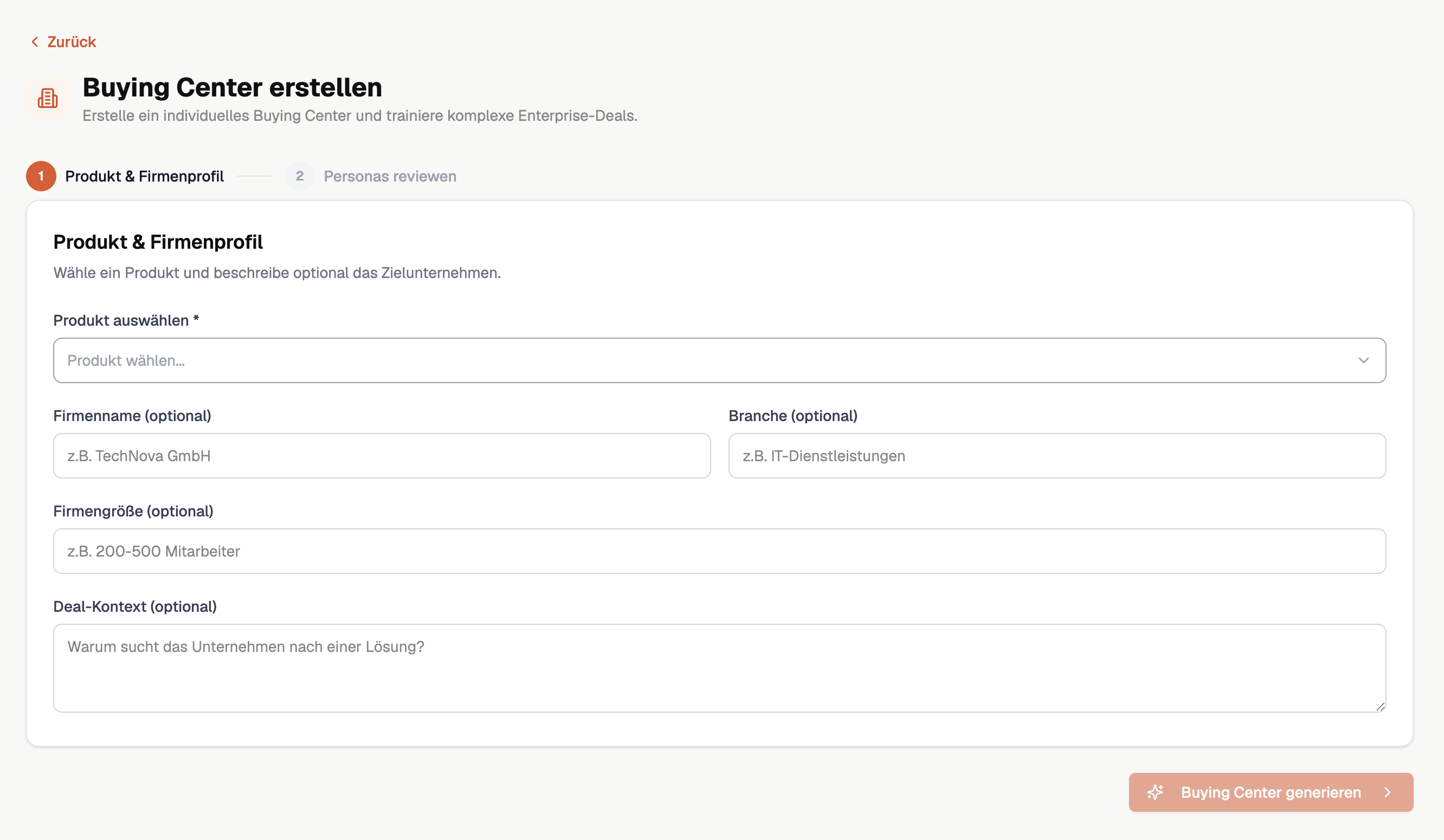Image resolution: width=1444 pixels, height=840 pixels.
Task: Click step 2 grey circle indicator
Action: click(300, 176)
